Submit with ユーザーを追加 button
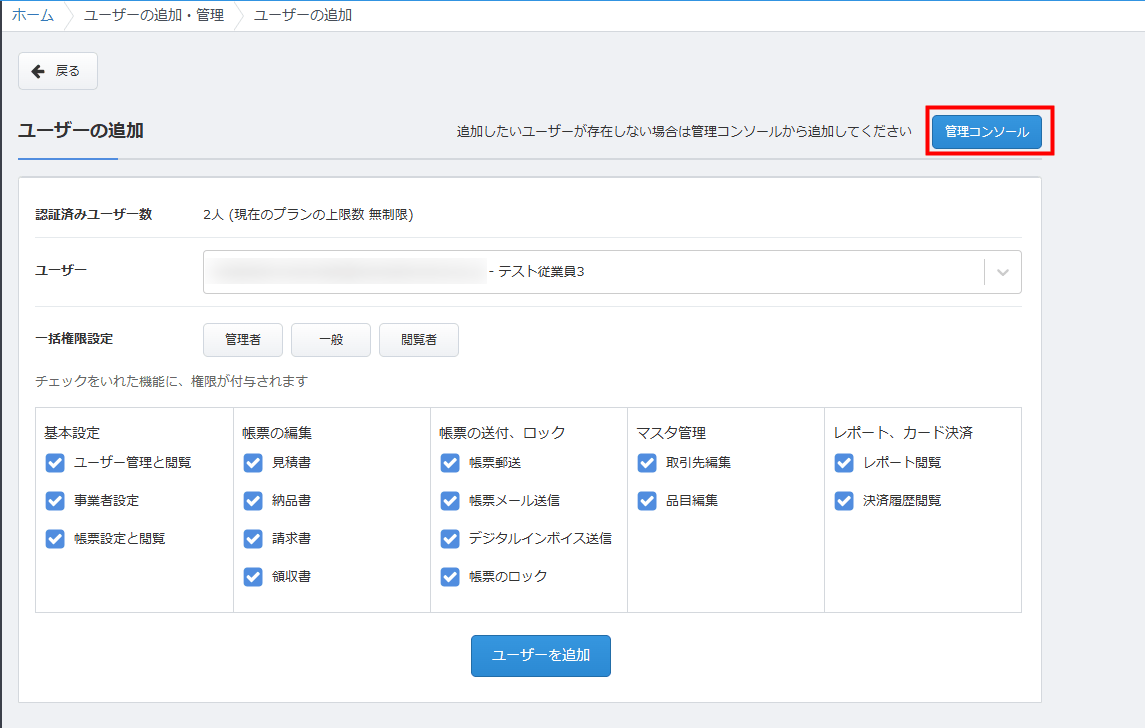Viewport: 1145px width, 728px height. coord(540,656)
